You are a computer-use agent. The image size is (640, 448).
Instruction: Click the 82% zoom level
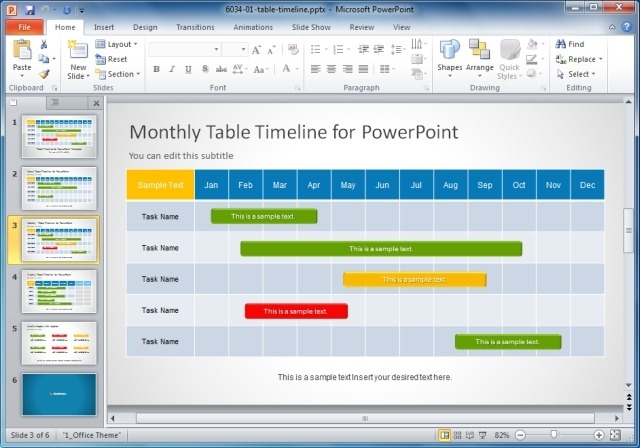[502, 435]
